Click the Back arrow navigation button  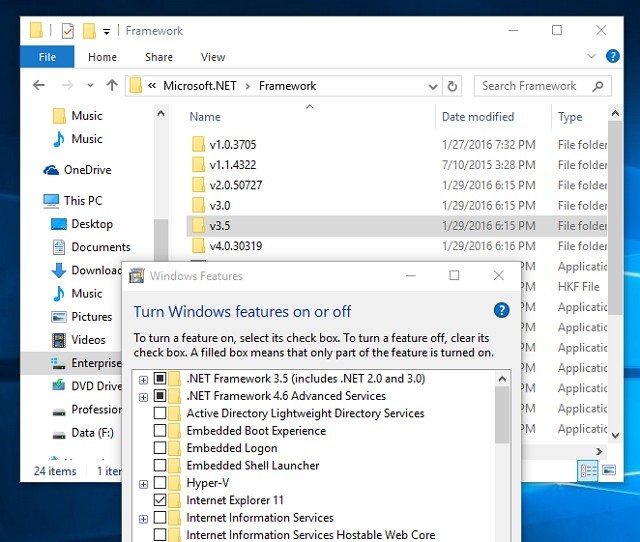coord(38,86)
